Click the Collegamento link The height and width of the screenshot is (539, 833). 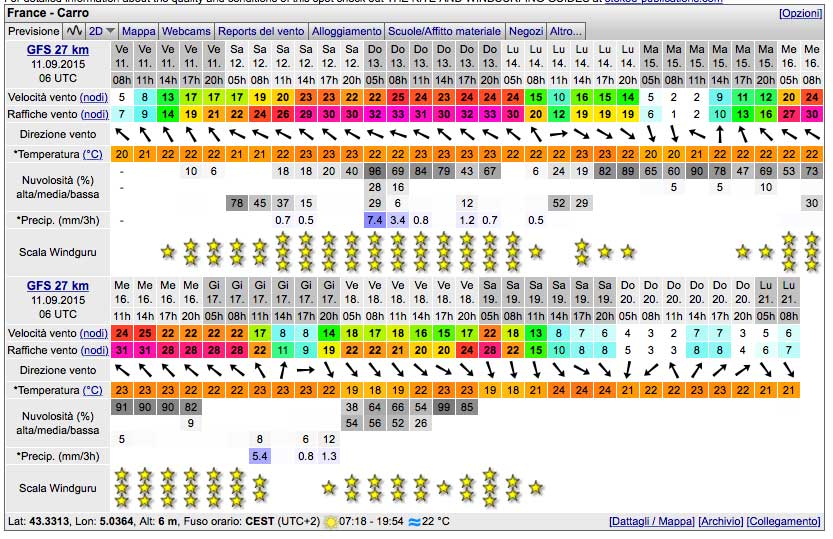click(x=783, y=522)
